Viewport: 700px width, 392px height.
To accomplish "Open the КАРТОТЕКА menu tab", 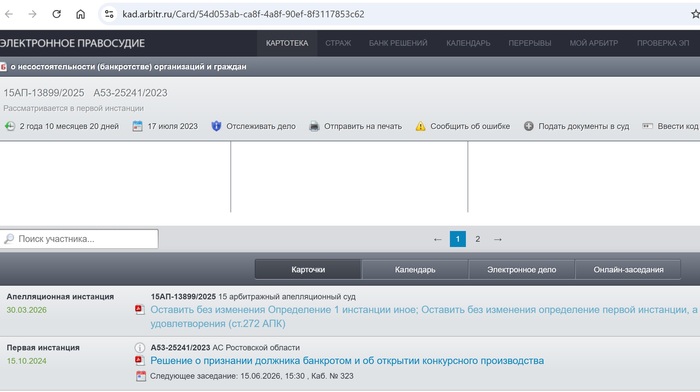I will (x=287, y=43).
